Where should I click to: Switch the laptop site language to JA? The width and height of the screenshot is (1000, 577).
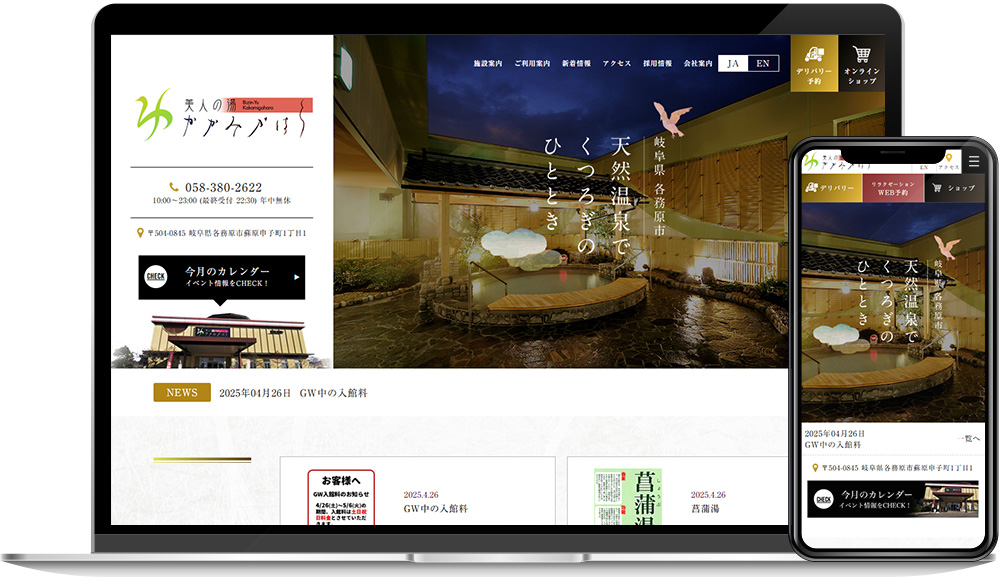[733, 64]
